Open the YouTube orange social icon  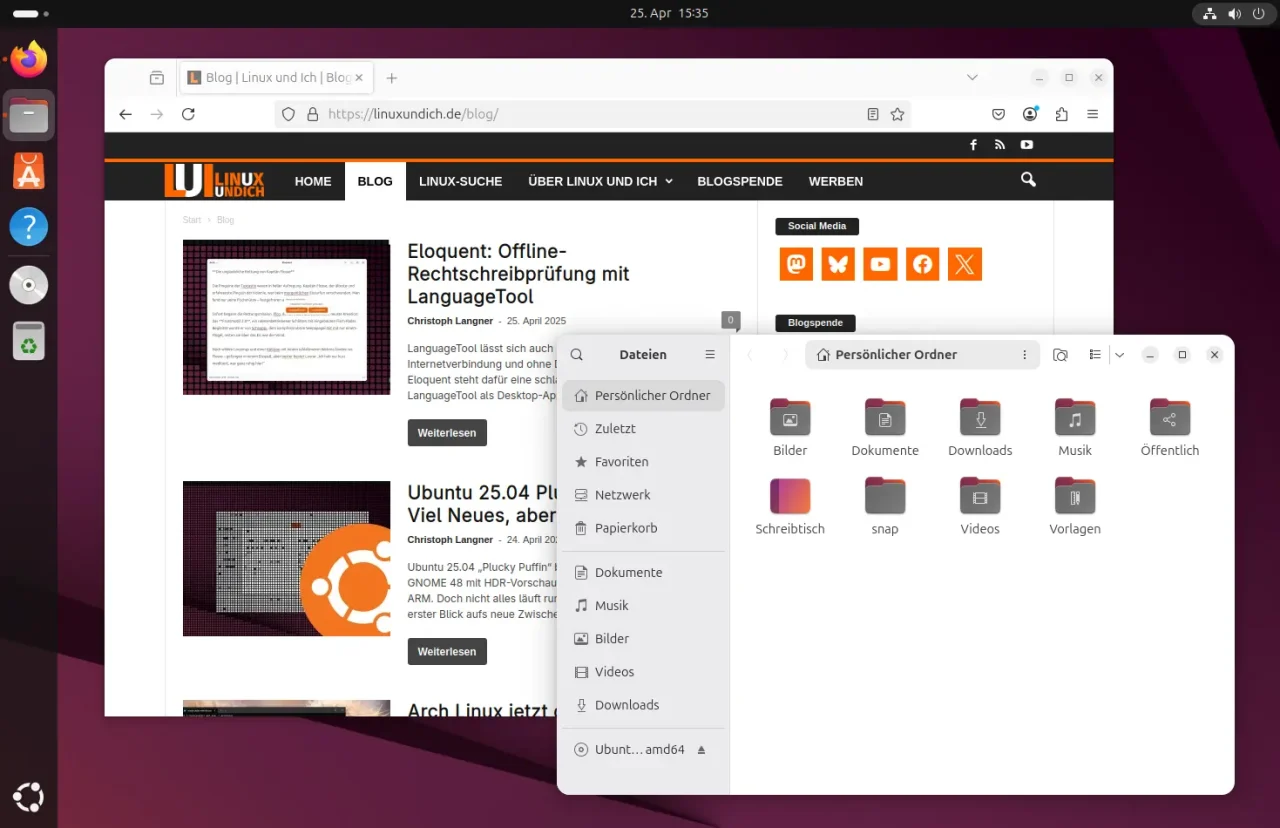click(x=880, y=264)
